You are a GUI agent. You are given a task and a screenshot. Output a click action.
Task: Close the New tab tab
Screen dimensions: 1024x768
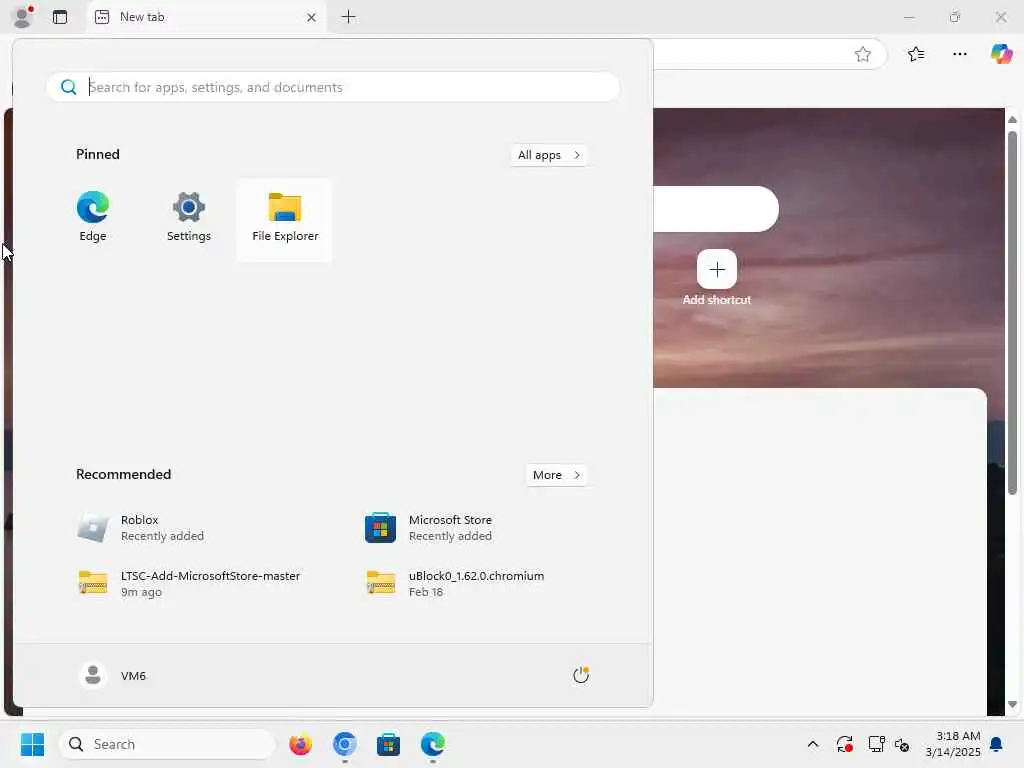point(312,18)
